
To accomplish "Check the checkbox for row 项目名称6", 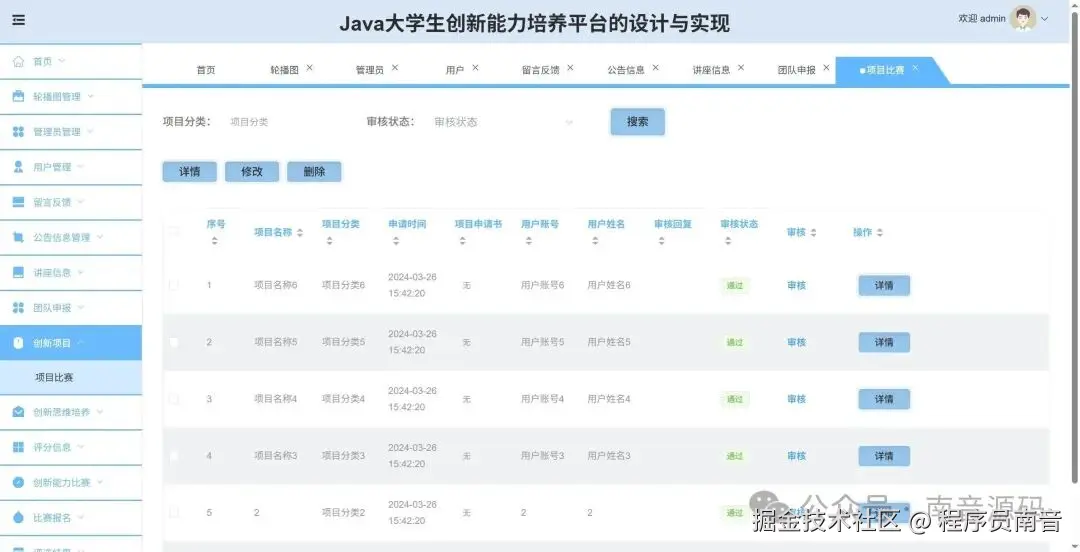I will point(174,285).
